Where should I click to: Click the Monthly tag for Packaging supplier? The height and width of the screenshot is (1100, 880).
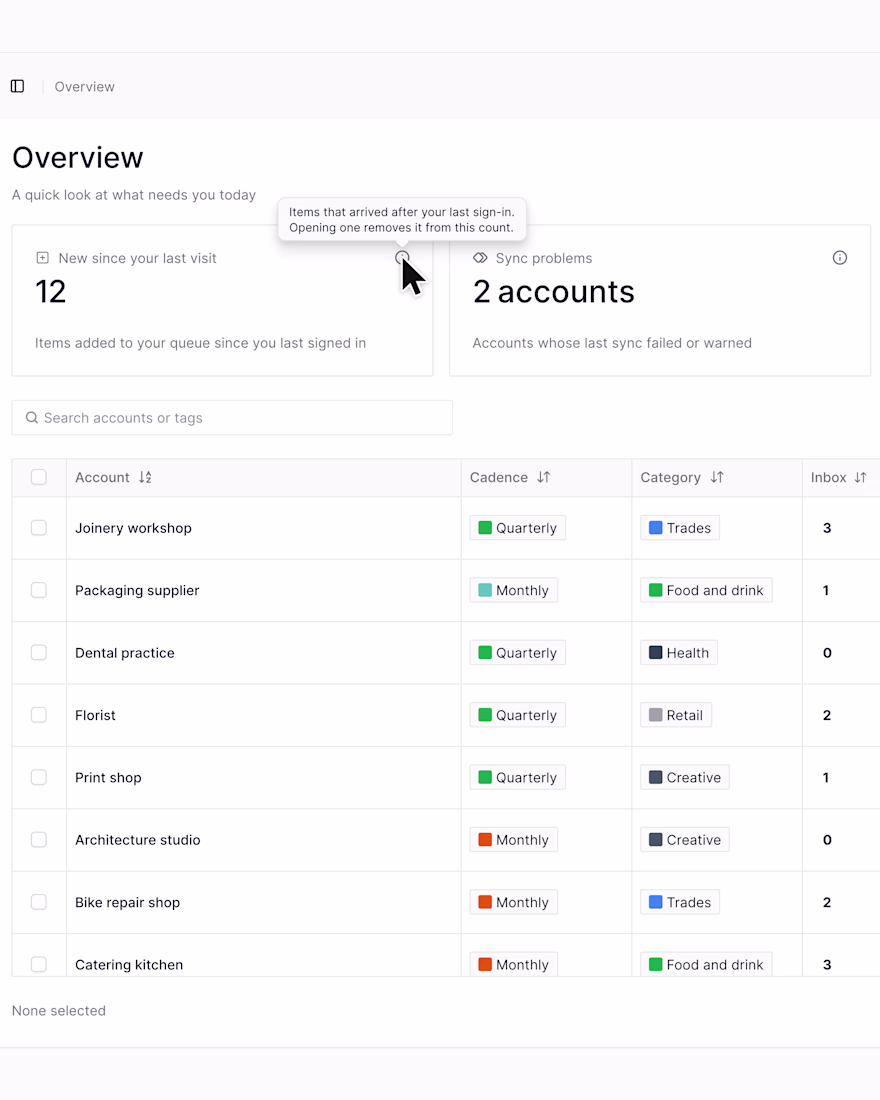[514, 590]
